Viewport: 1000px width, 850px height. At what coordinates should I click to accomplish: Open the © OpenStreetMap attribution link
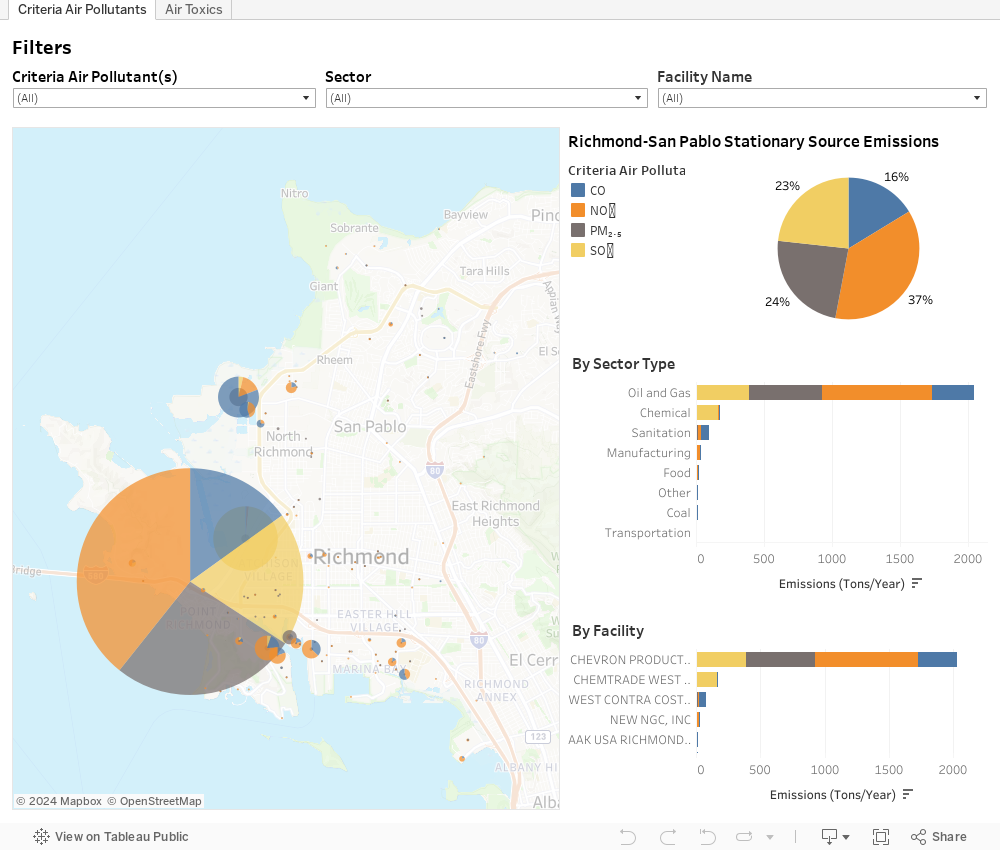(154, 801)
